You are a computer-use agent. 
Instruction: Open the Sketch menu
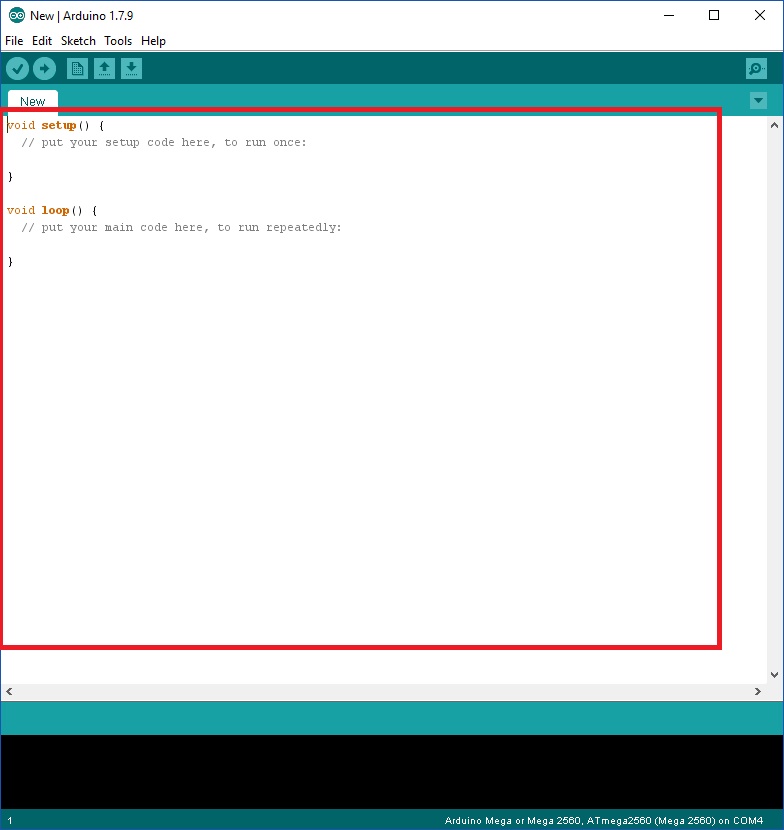pyautogui.click(x=78, y=41)
